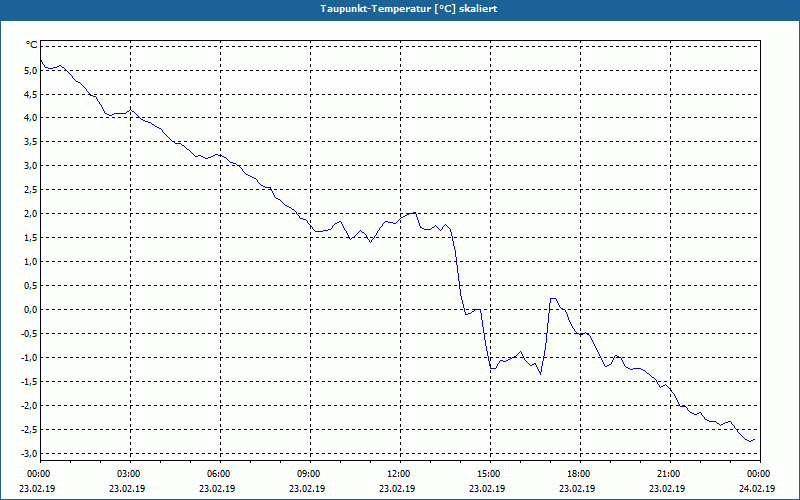
Task: Select the '2,0' y-axis value
Action: coord(31,214)
